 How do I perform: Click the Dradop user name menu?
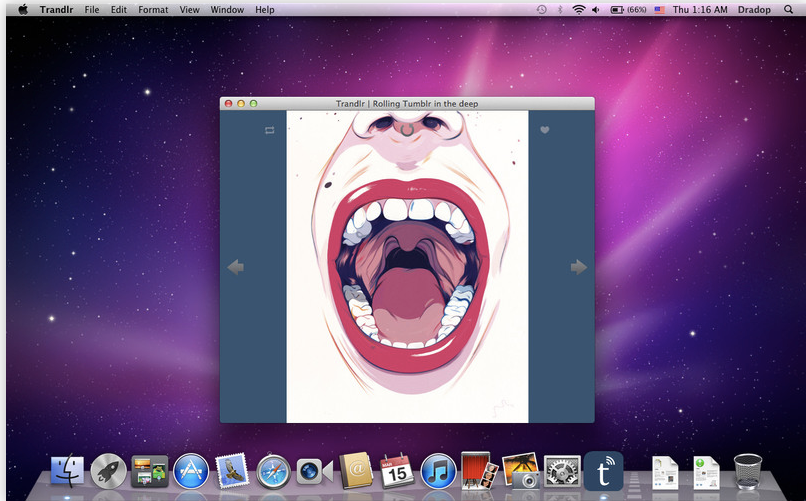click(754, 9)
